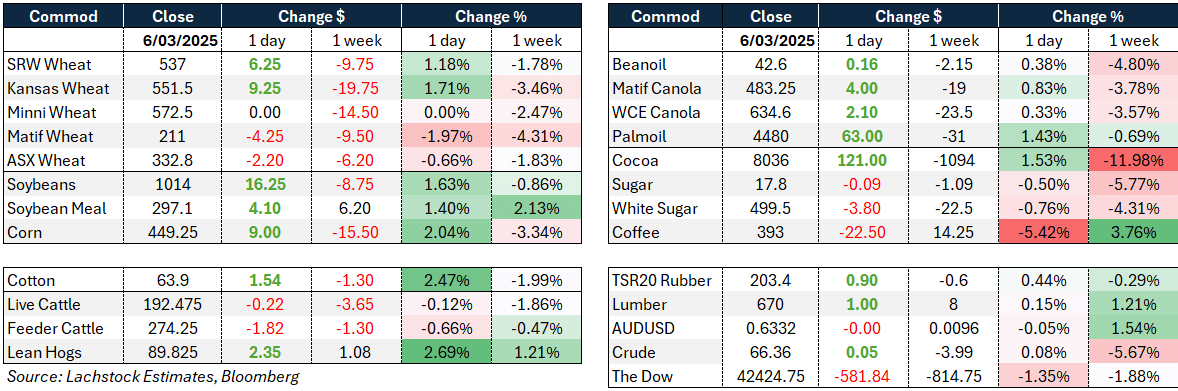Click the Soybeans close price 1014
Image resolution: width=1178 pixels, height=391 pixels.
click(172, 185)
